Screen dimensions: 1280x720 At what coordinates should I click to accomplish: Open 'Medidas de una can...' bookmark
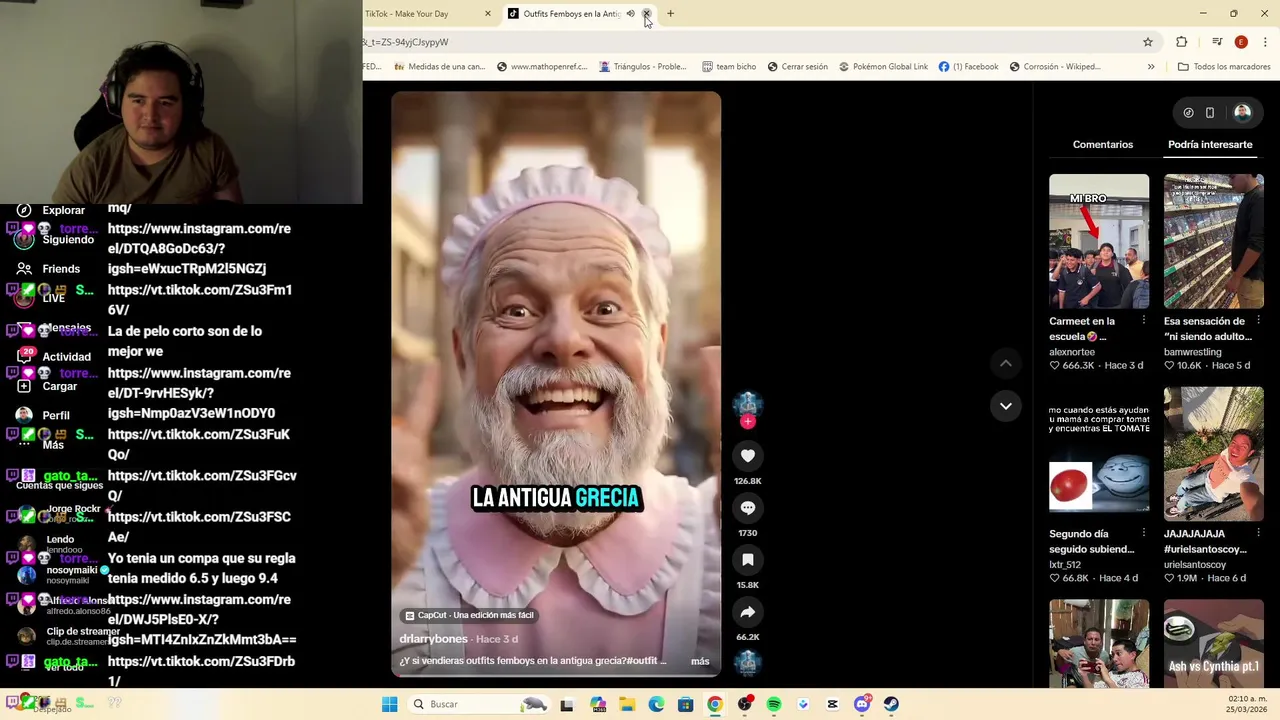pyautogui.click(x=440, y=67)
